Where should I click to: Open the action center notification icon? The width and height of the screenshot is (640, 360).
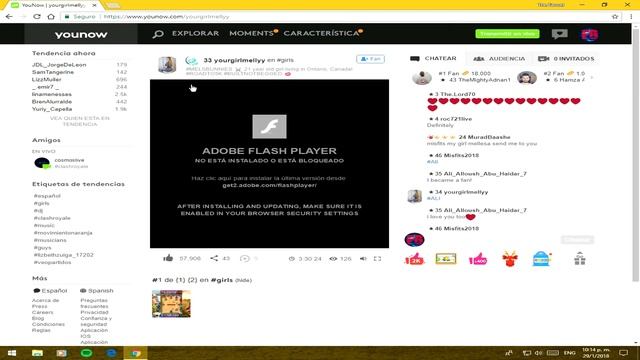[623, 353]
